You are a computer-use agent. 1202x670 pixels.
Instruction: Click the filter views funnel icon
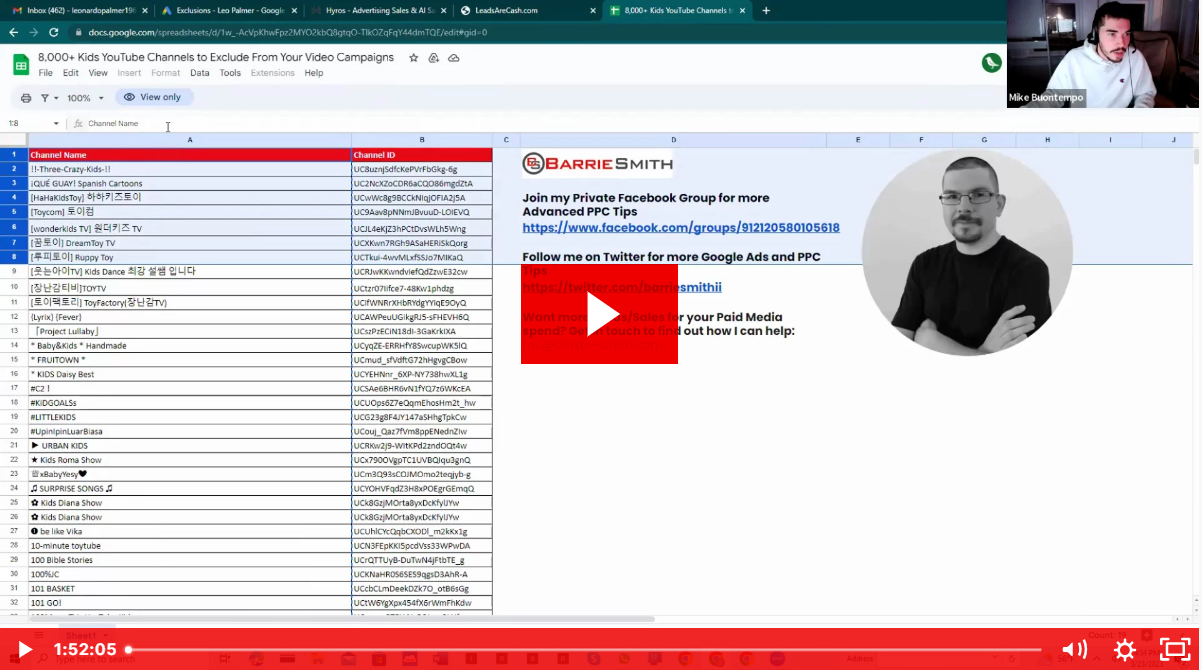coord(44,98)
